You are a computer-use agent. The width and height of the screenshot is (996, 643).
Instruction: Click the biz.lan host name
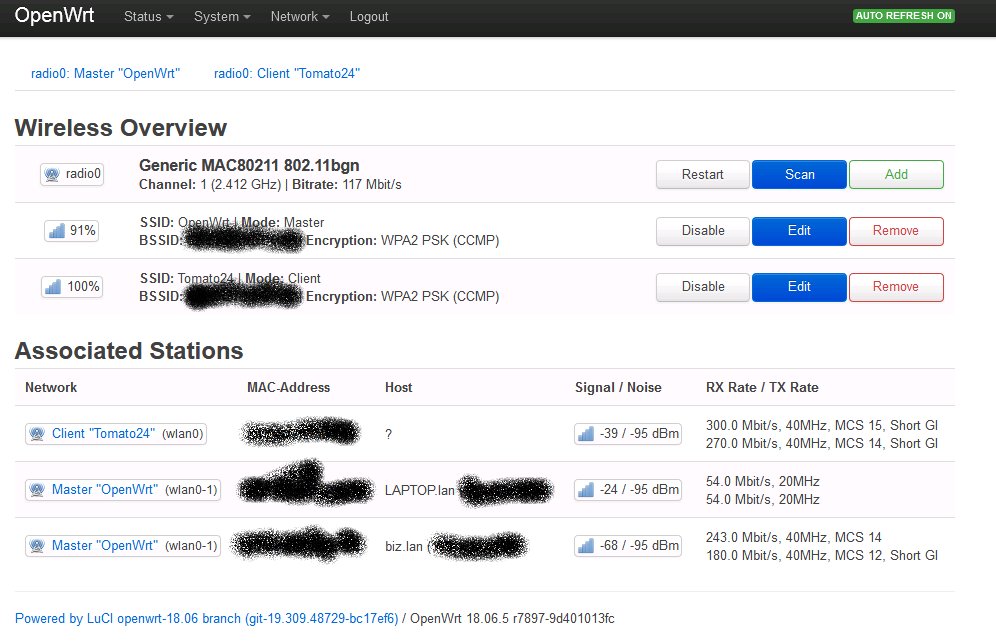click(403, 546)
